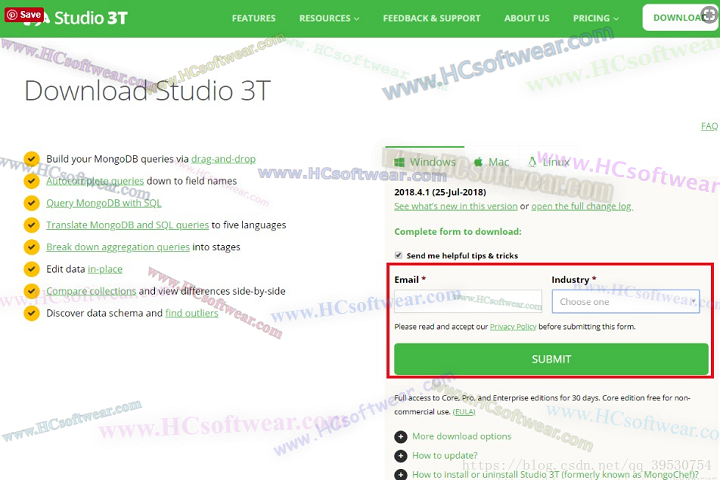The image size is (720, 480).
Task: Open the Features menu item
Action: click(253, 18)
